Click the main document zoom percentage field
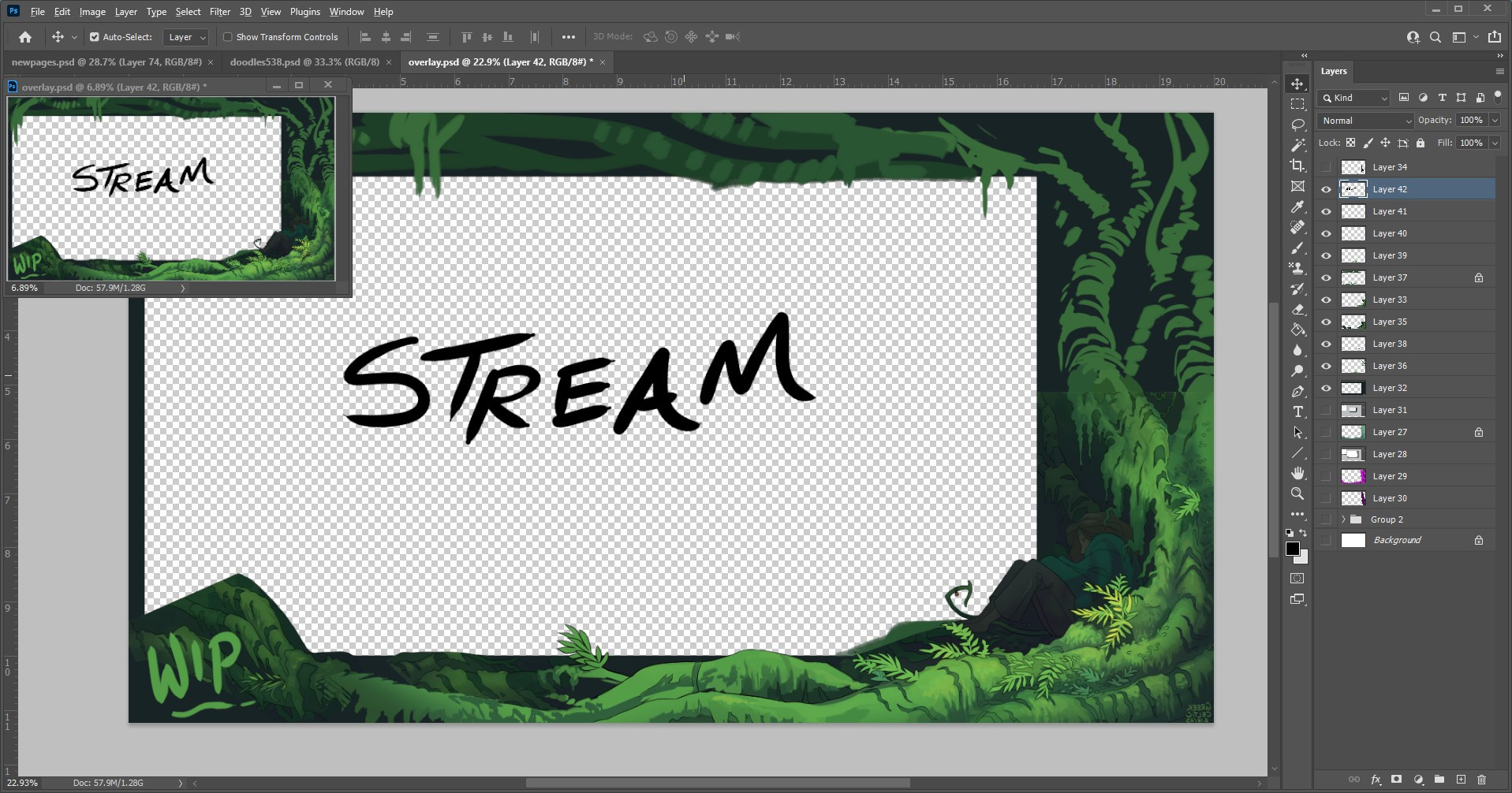 click(22, 783)
